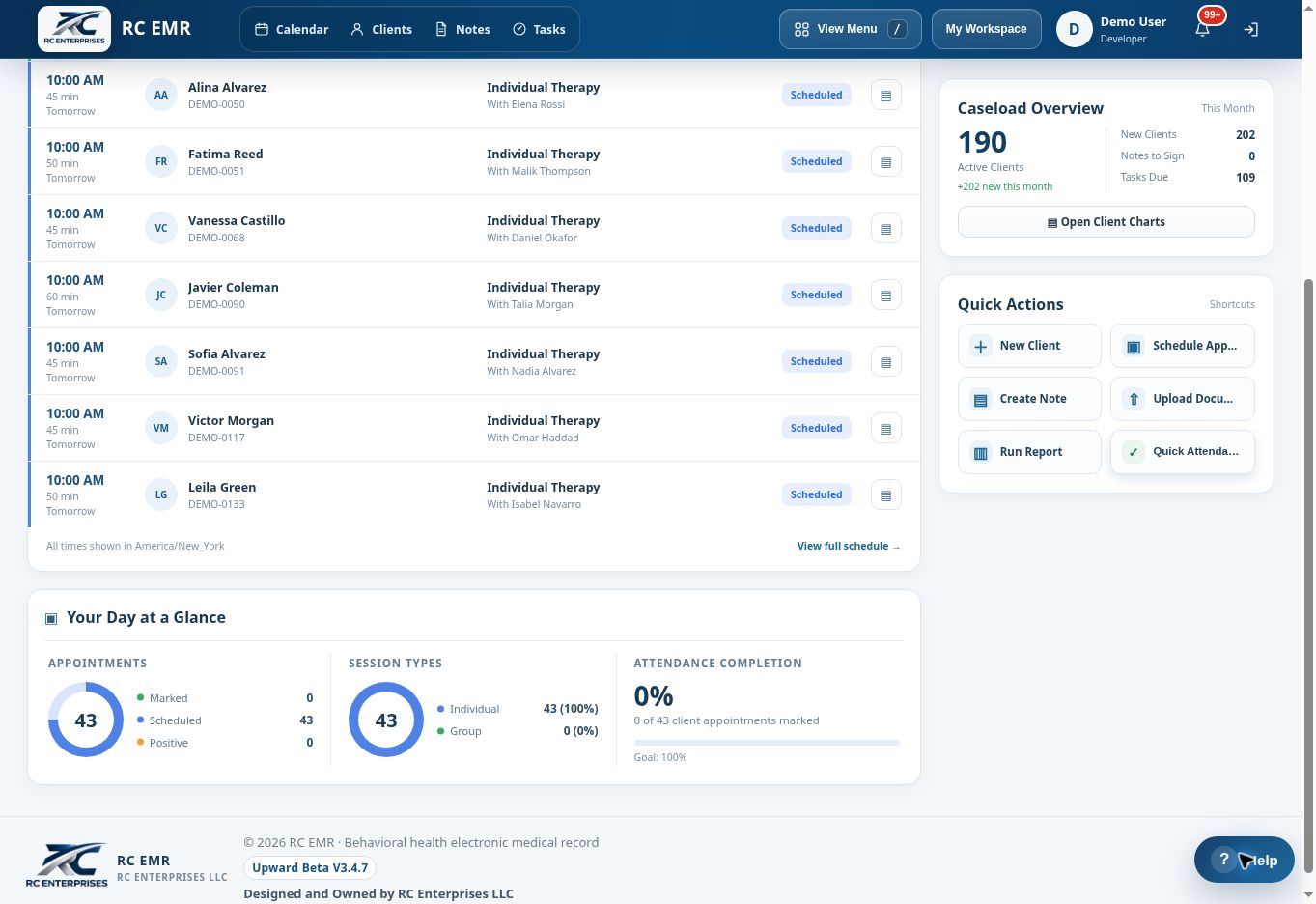The height and width of the screenshot is (904, 1316).
Task: Open notes icon for Sofia Alvarez appointment
Action: [885, 361]
